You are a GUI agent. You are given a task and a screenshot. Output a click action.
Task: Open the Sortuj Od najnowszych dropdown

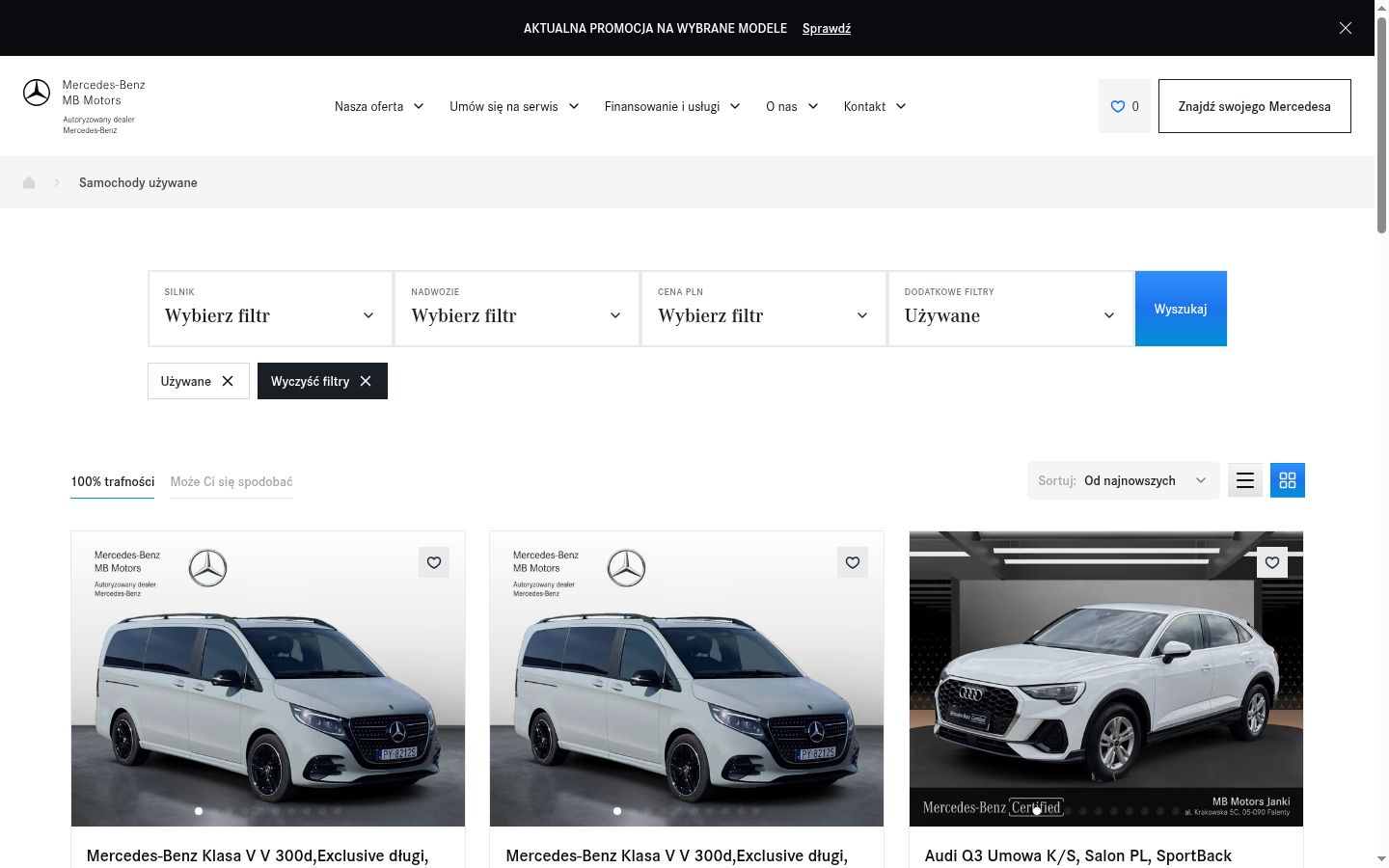[x=1124, y=480]
